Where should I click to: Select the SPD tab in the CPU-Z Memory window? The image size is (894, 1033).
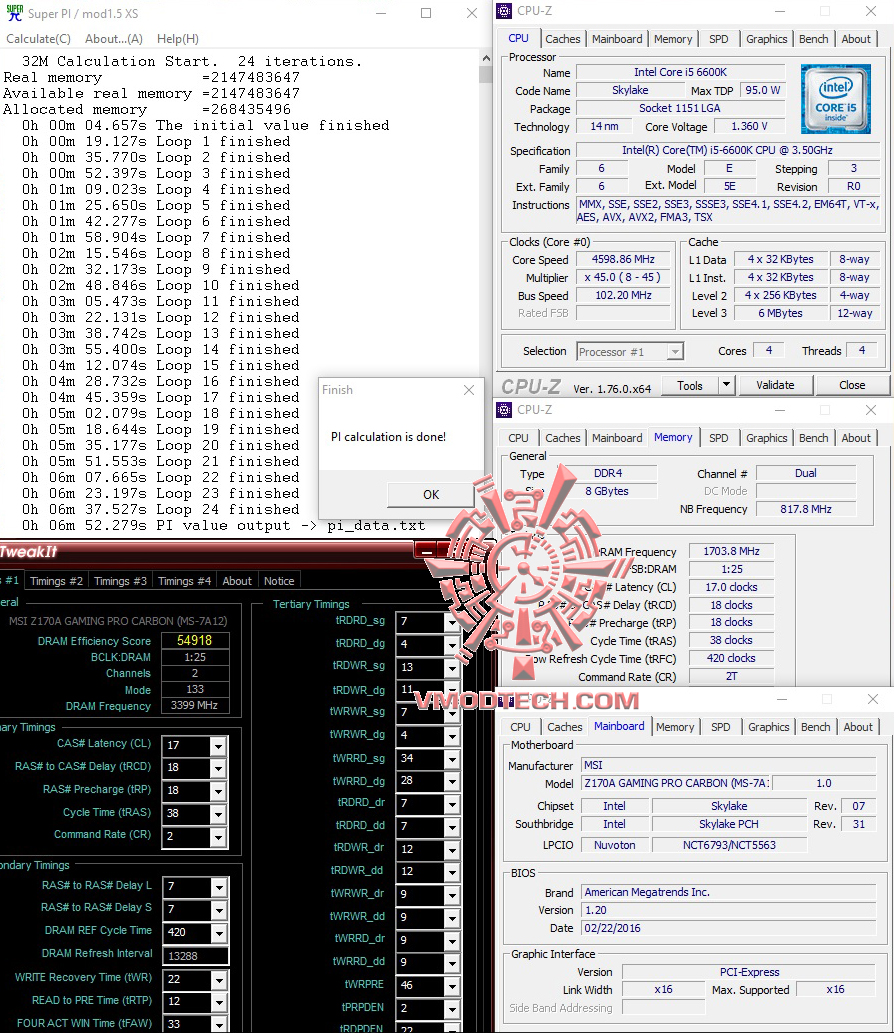pos(719,438)
